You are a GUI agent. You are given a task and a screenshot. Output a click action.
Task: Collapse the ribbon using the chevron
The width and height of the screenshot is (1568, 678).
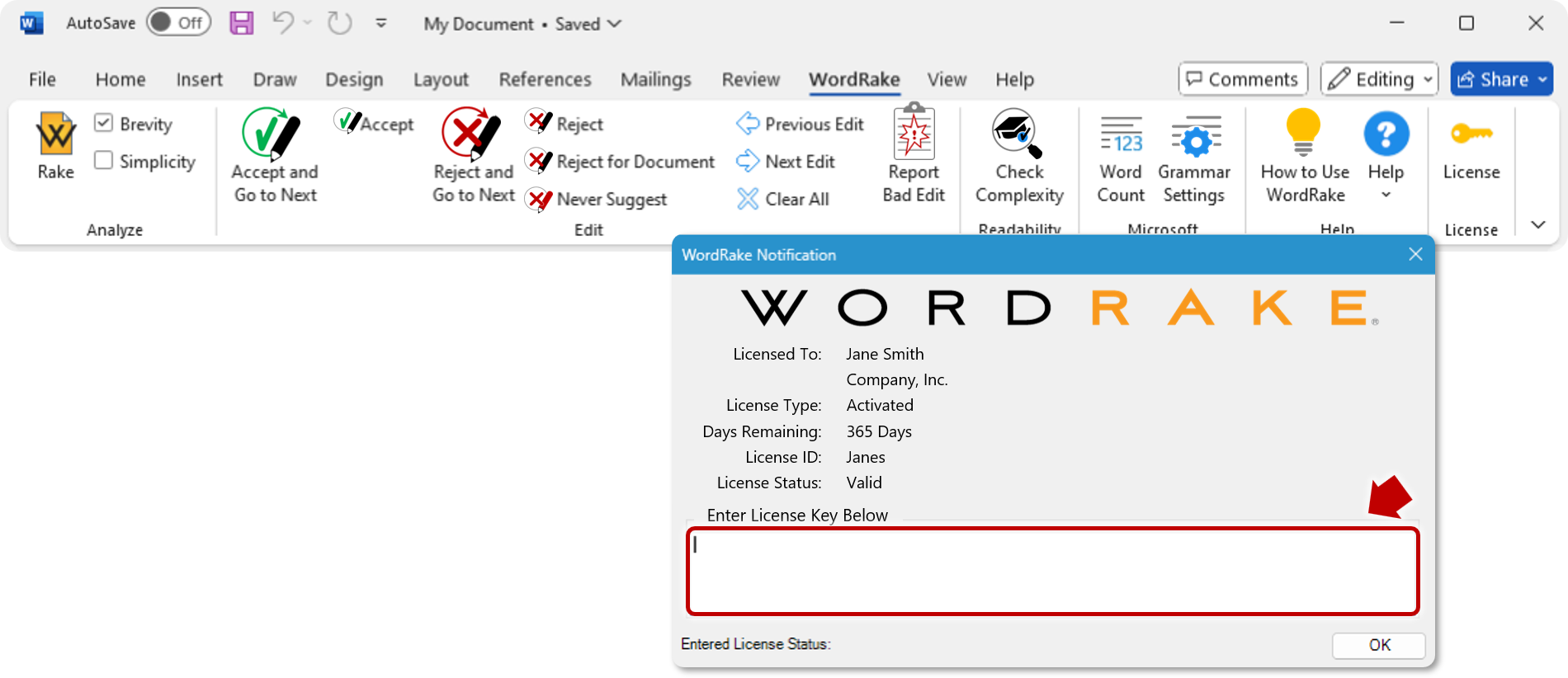pos(1537,224)
